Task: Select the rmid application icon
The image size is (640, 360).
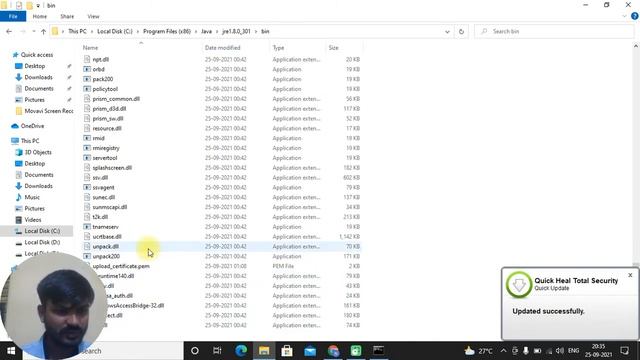Action: click(87, 138)
